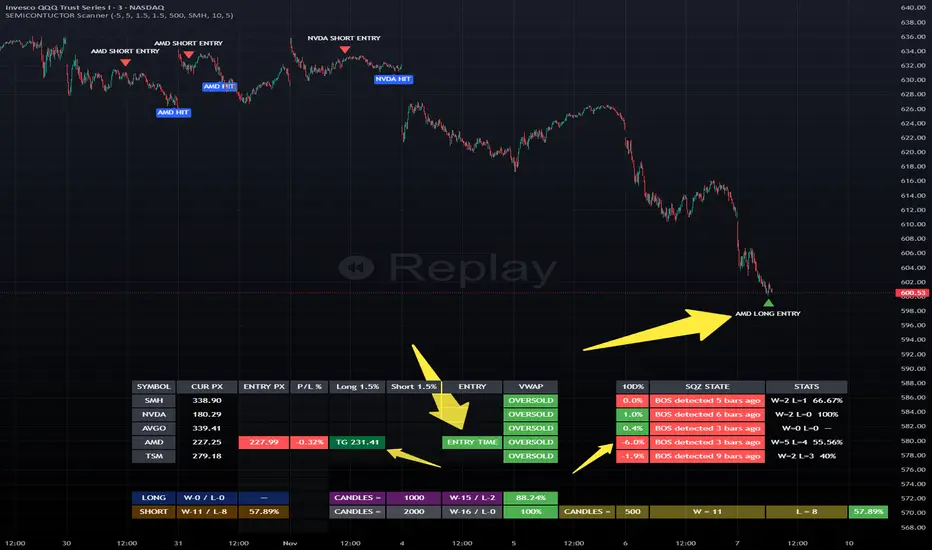Click the 10D% column header

pos(632,386)
